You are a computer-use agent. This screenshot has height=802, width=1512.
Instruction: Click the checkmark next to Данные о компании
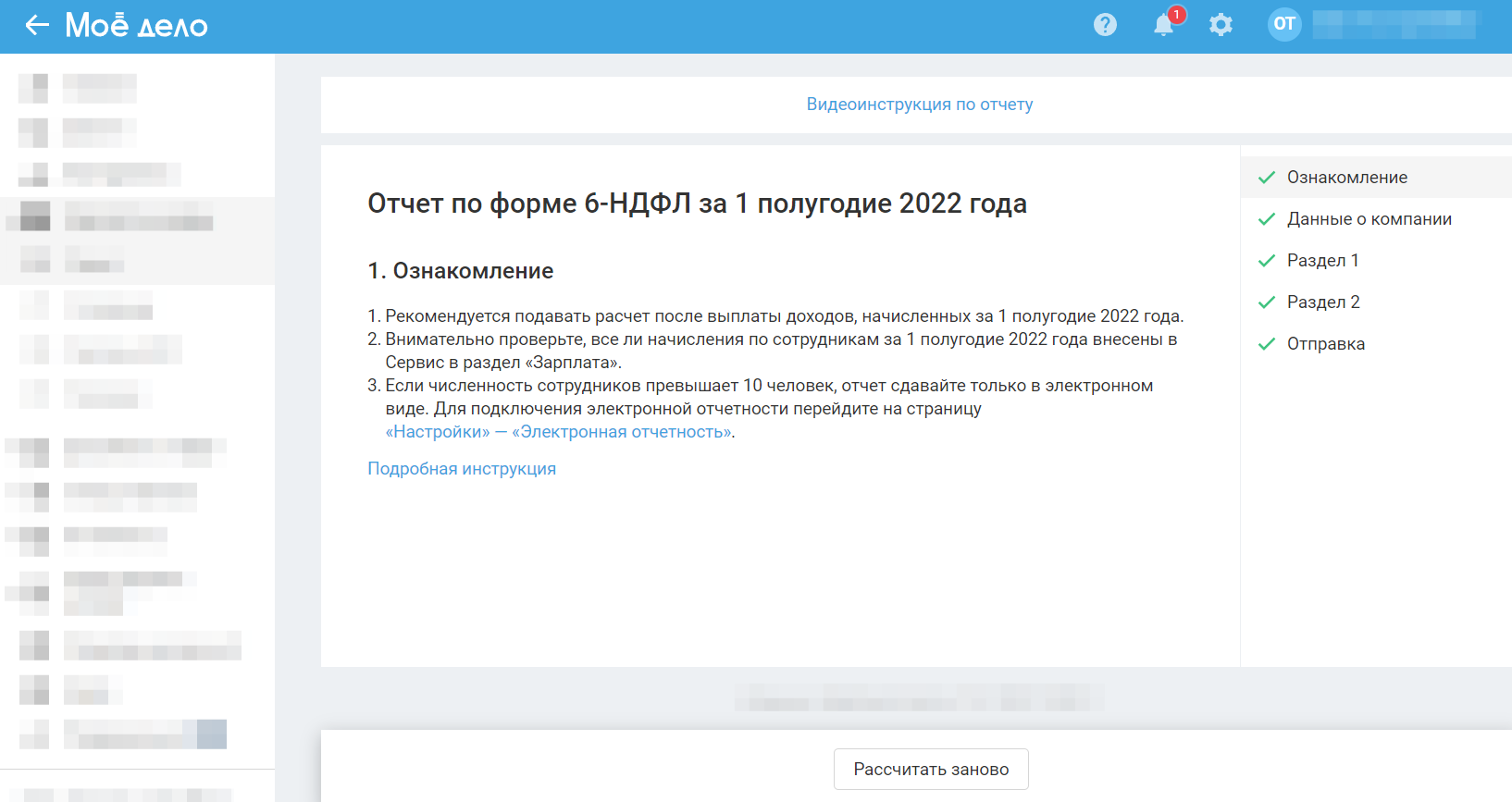(x=1267, y=219)
